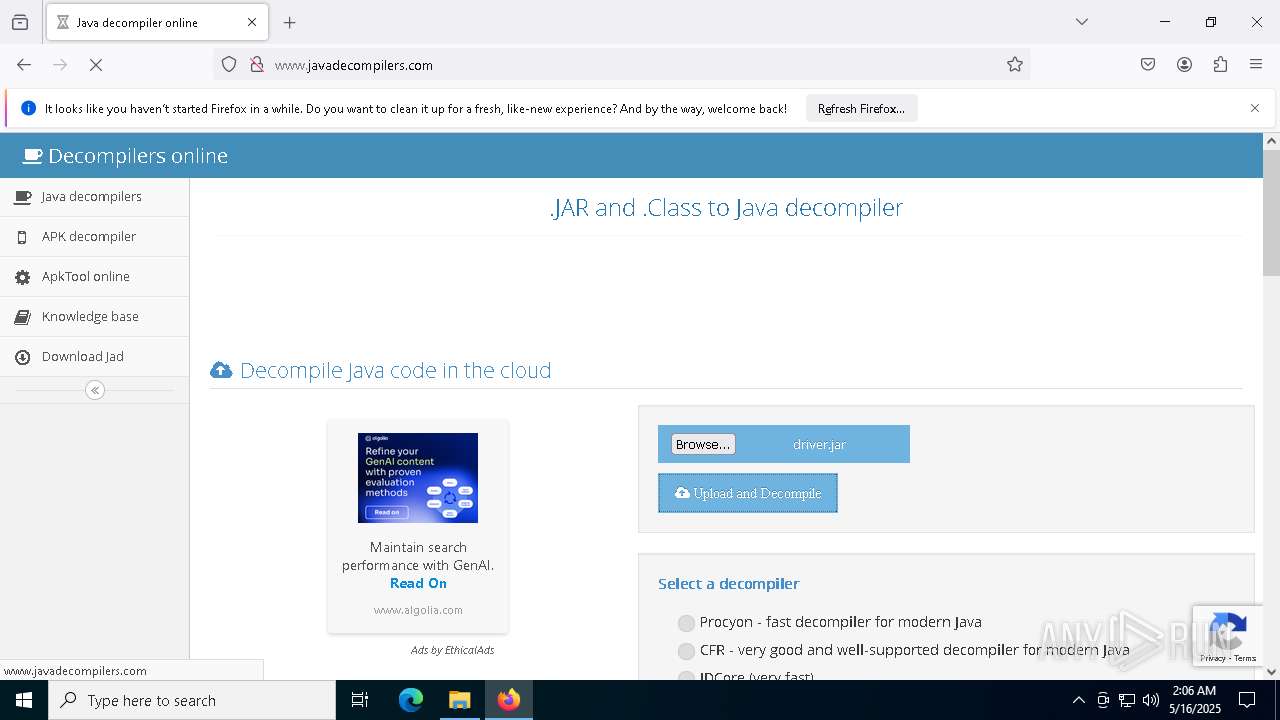Open Knowledge base in sidebar
Viewport: 1280px width, 720px height.
(x=94, y=317)
